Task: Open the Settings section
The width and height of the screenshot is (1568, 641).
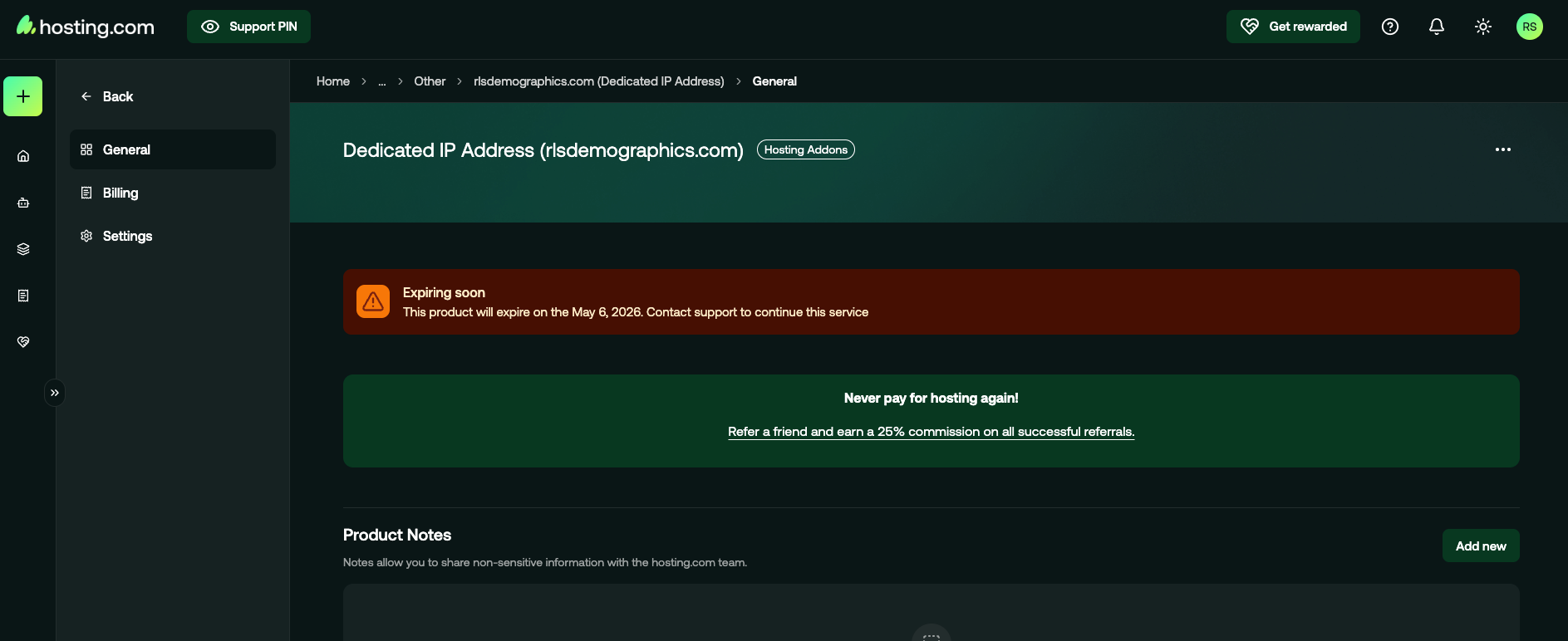Action: [127, 236]
